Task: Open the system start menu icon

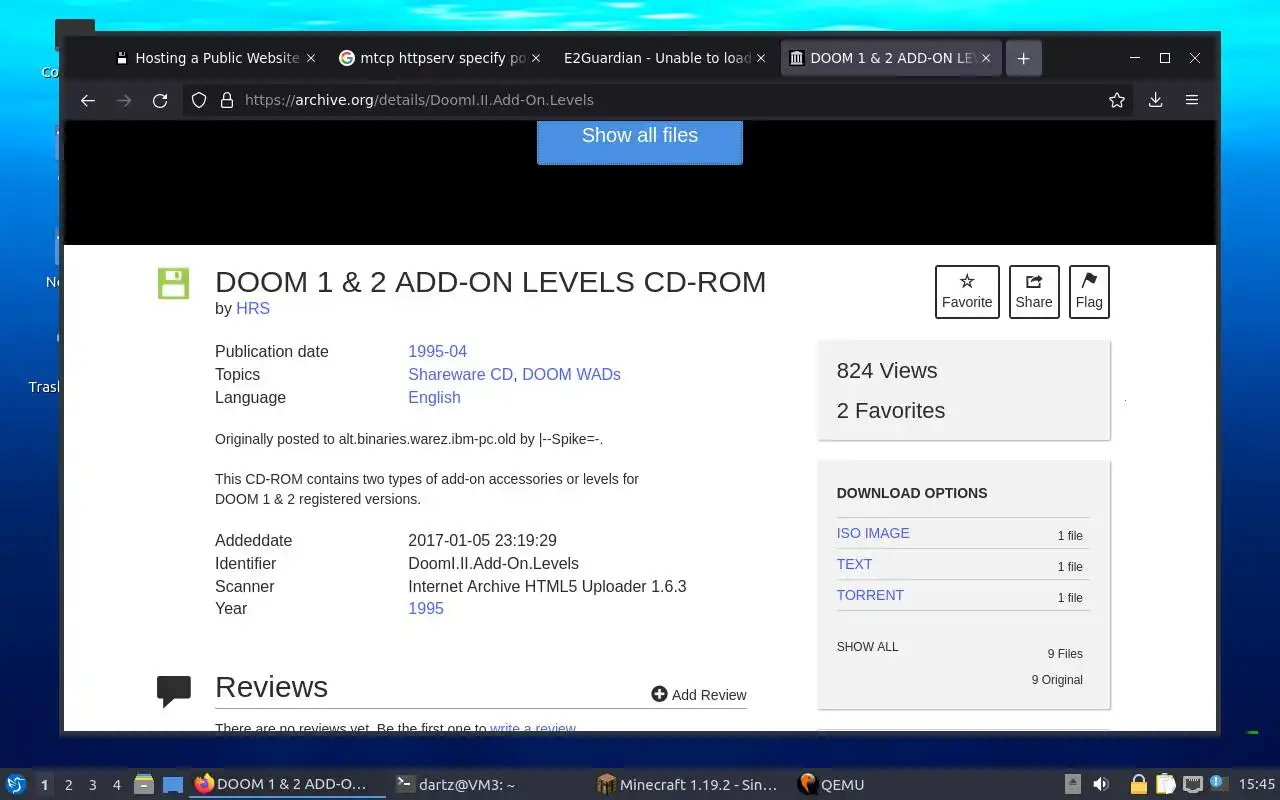Action: click(16, 785)
